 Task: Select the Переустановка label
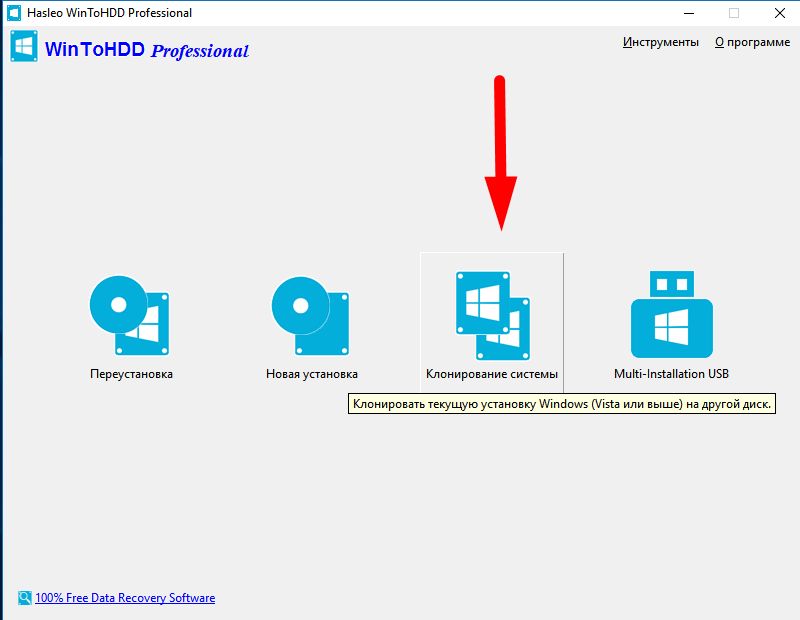pos(131,374)
